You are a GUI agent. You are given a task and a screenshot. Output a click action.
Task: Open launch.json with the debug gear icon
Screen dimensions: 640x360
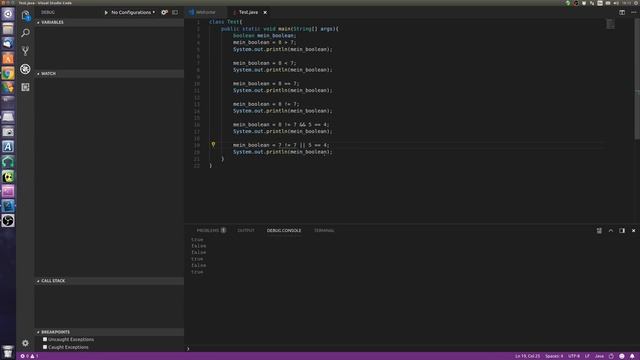164,12
